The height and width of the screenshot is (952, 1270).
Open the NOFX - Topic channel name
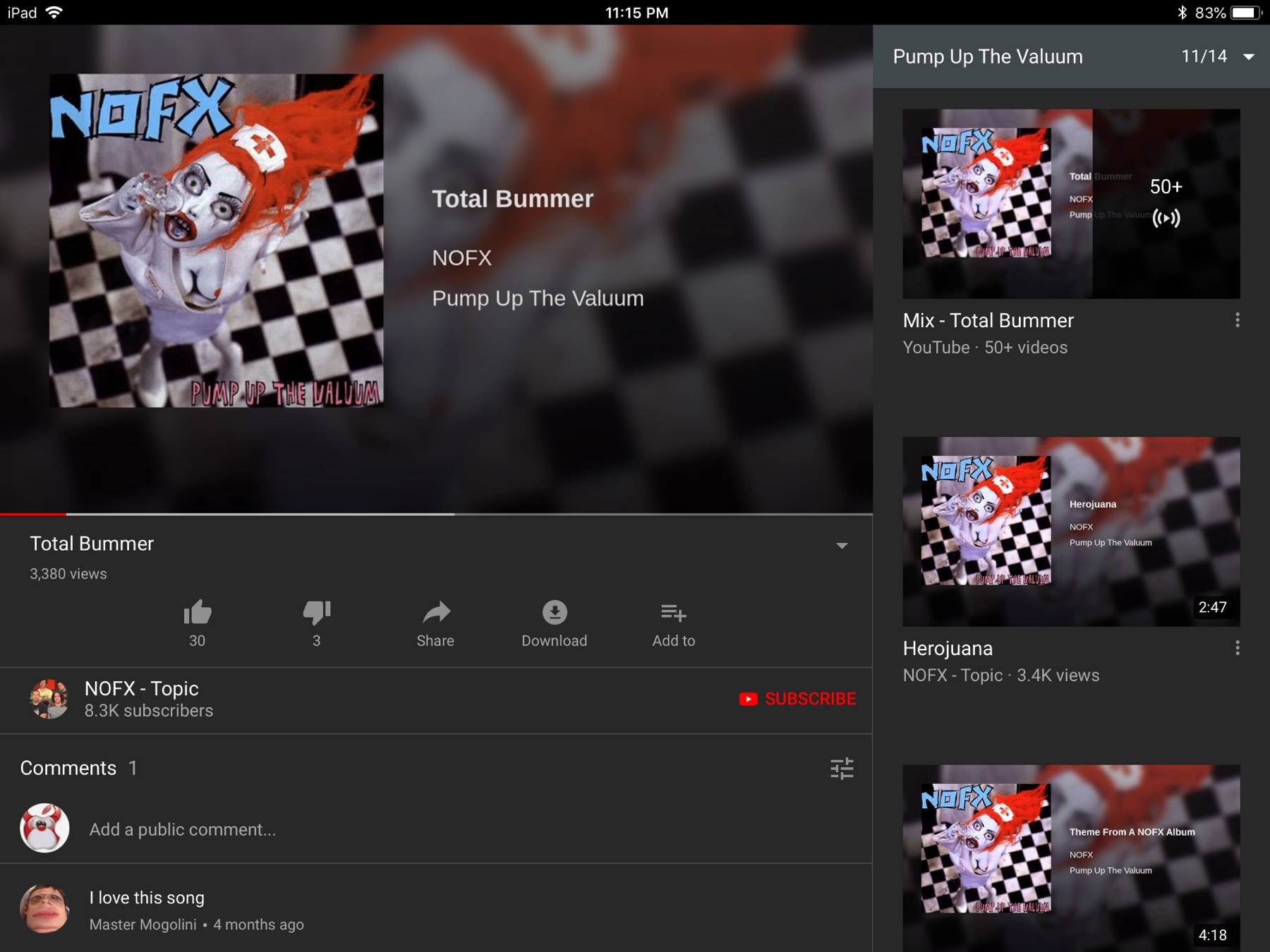click(142, 688)
